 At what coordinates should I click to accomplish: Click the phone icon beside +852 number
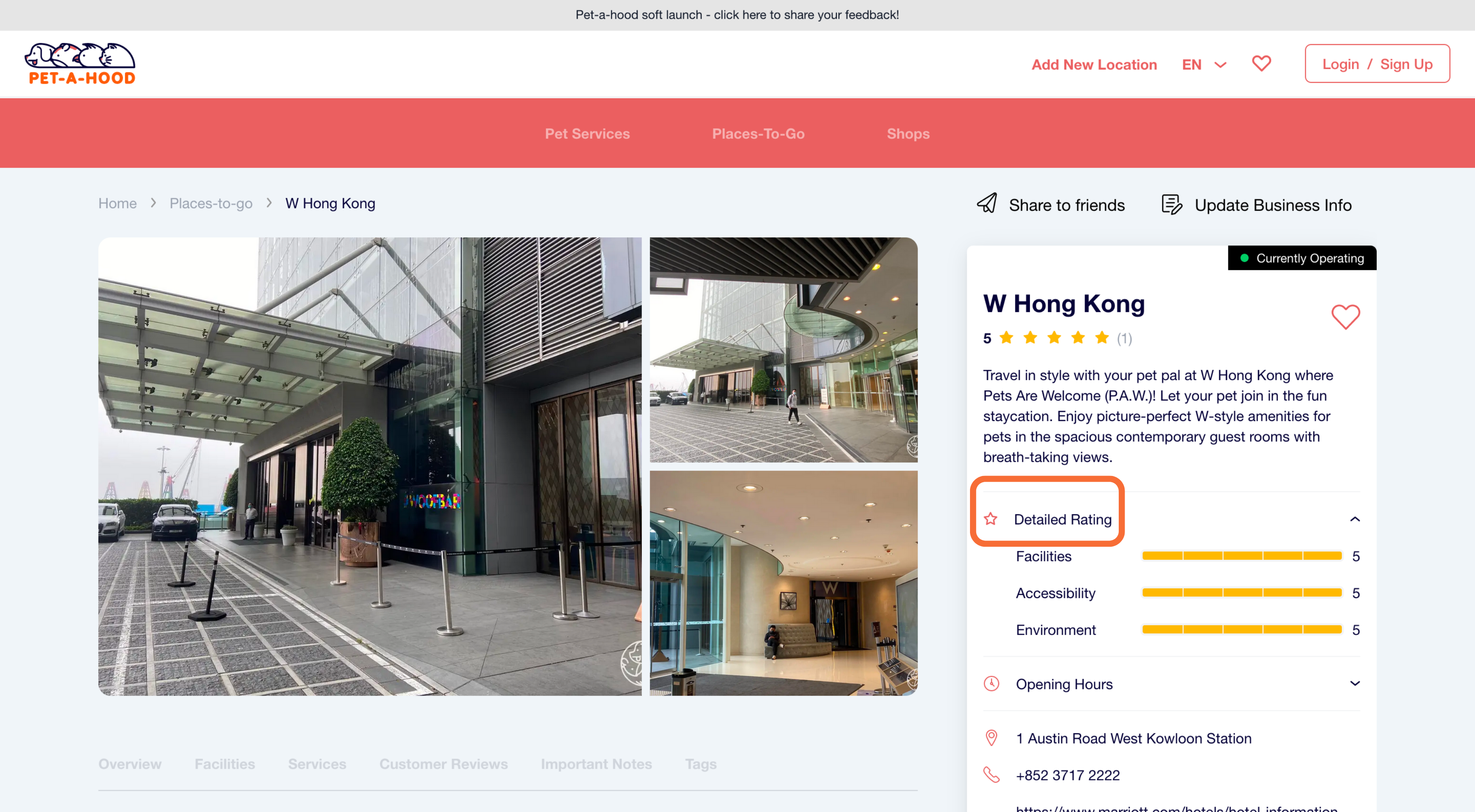(991, 775)
